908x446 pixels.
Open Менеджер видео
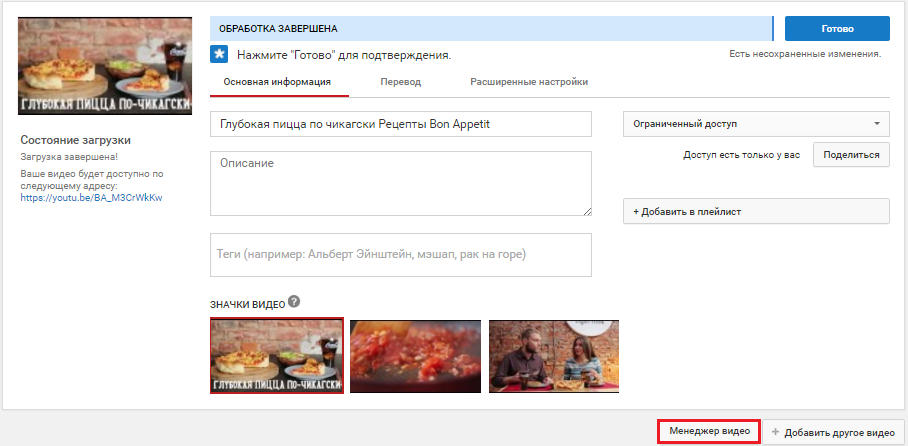709,432
